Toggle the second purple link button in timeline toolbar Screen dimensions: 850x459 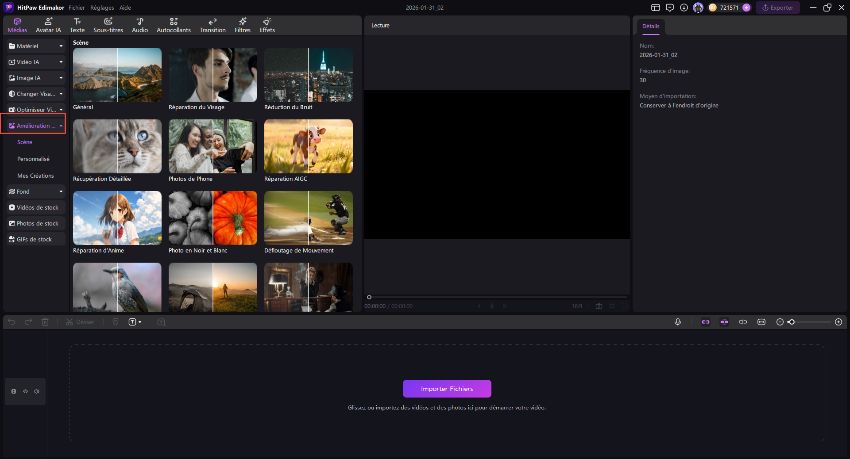click(723, 322)
